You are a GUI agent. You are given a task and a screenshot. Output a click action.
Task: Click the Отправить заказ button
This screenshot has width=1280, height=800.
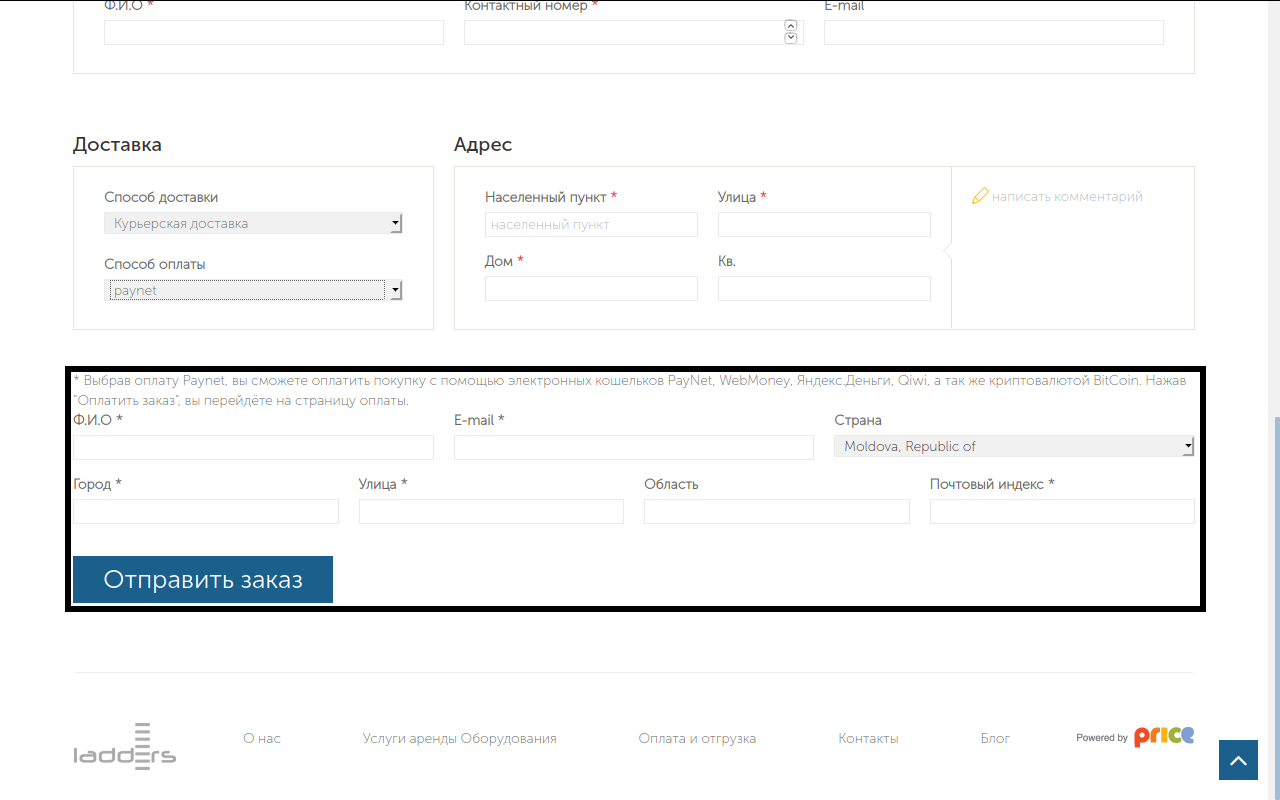pyautogui.click(x=203, y=580)
